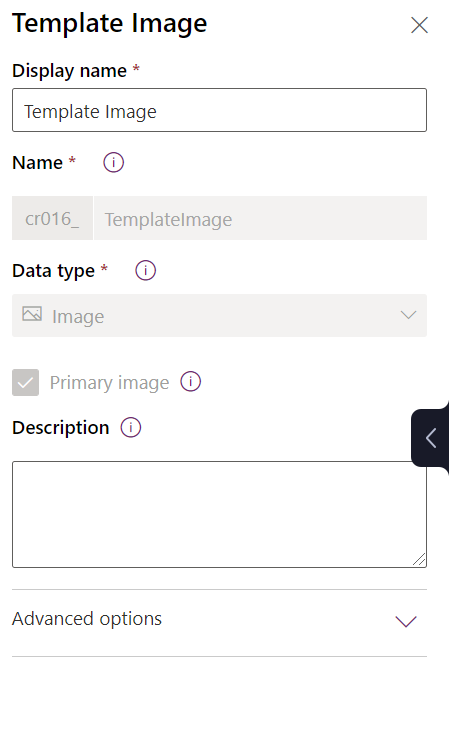
Task: Click the Template Image panel heading
Action: 110,23
